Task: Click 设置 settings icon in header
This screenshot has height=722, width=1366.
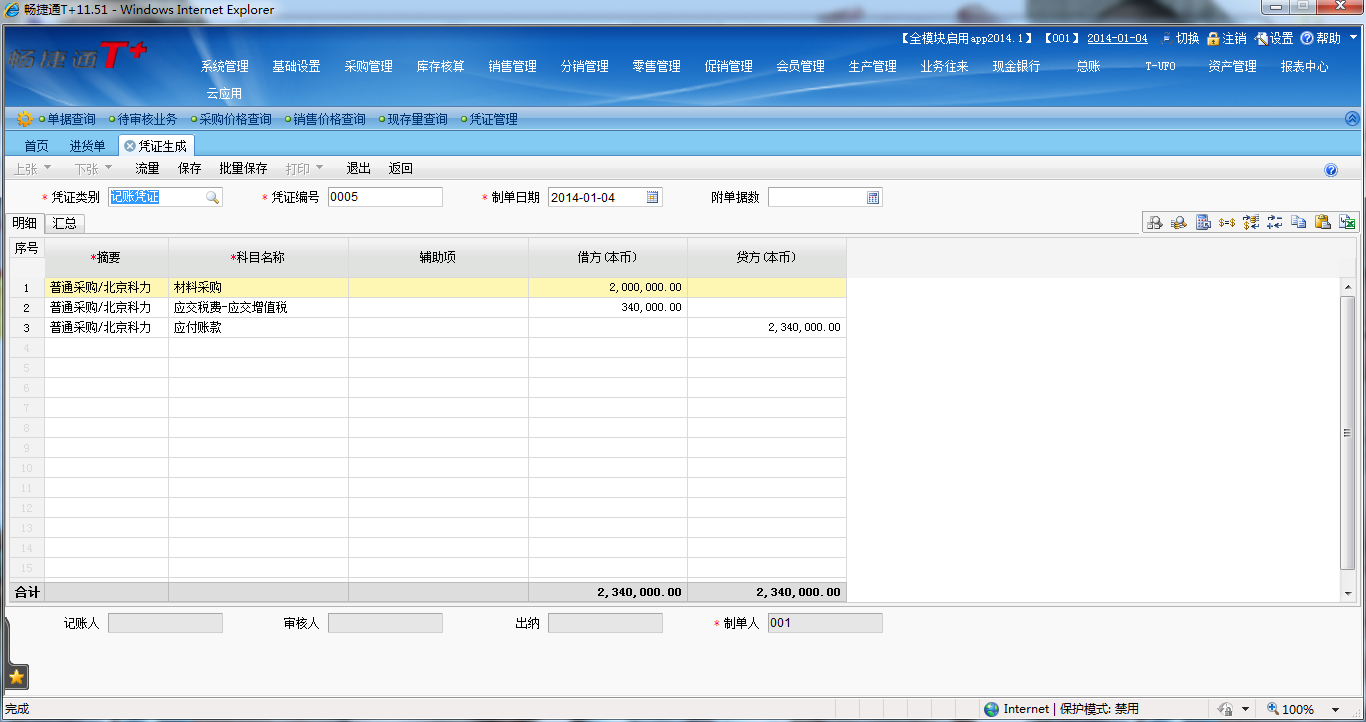Action: click(1262, 38)
